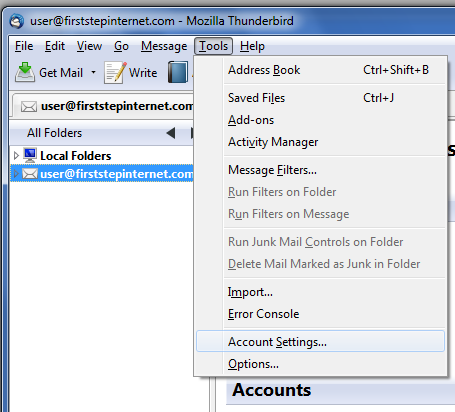
Task: Open the File menu
Action: [x=24, y=46]
